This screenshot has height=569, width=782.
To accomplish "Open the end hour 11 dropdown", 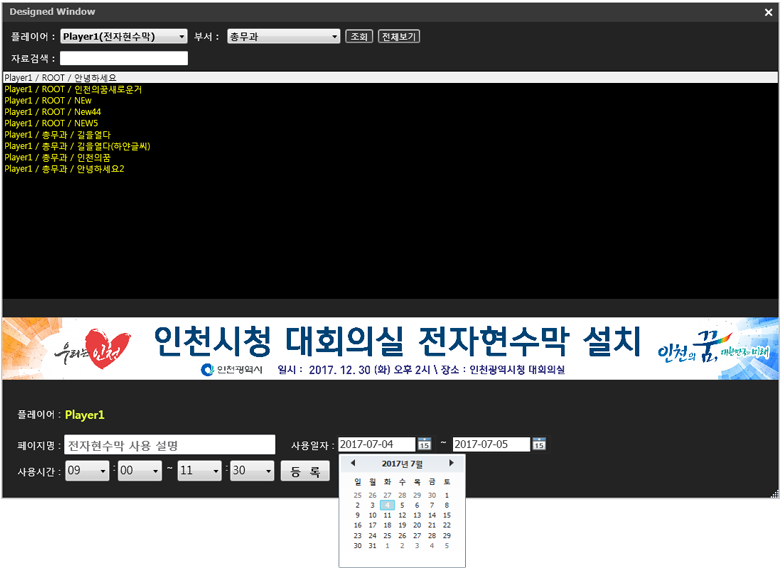I will pos(199,470).
